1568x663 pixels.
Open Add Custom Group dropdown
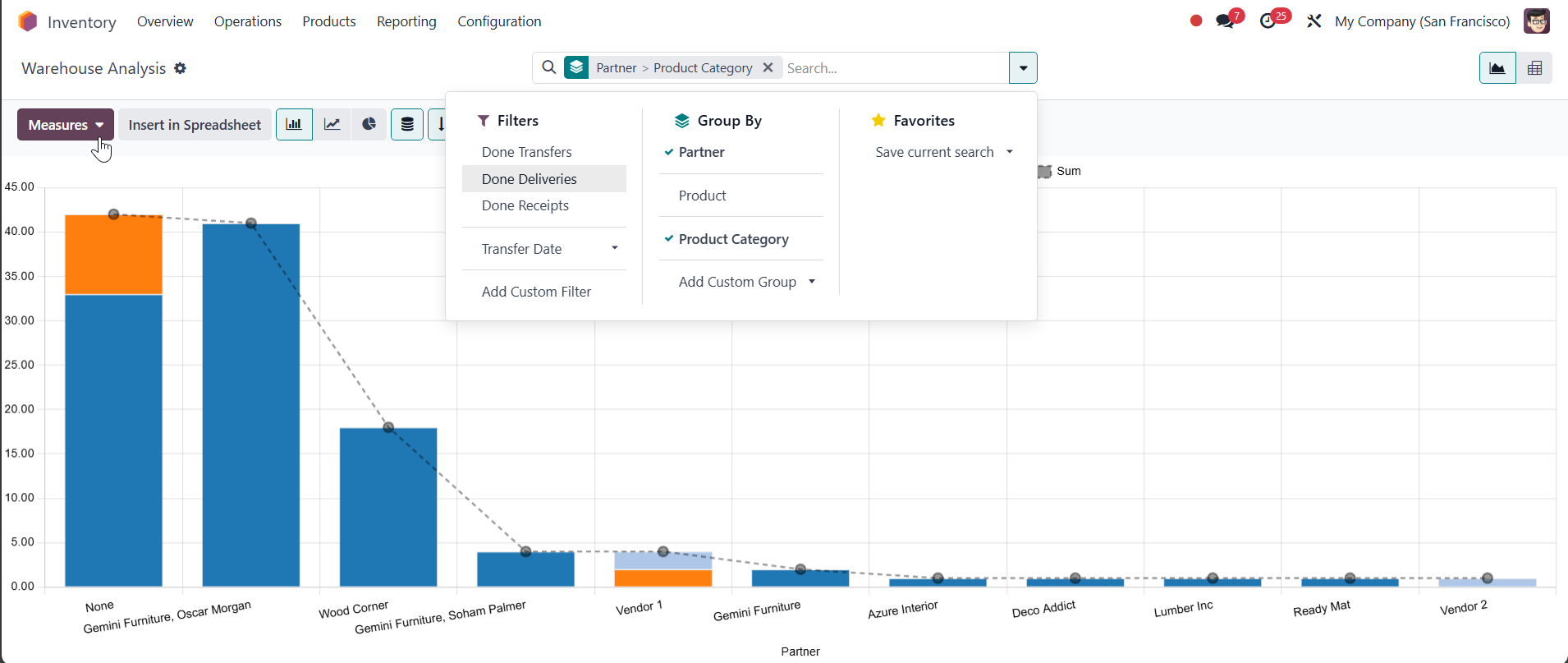coord(741,282)
